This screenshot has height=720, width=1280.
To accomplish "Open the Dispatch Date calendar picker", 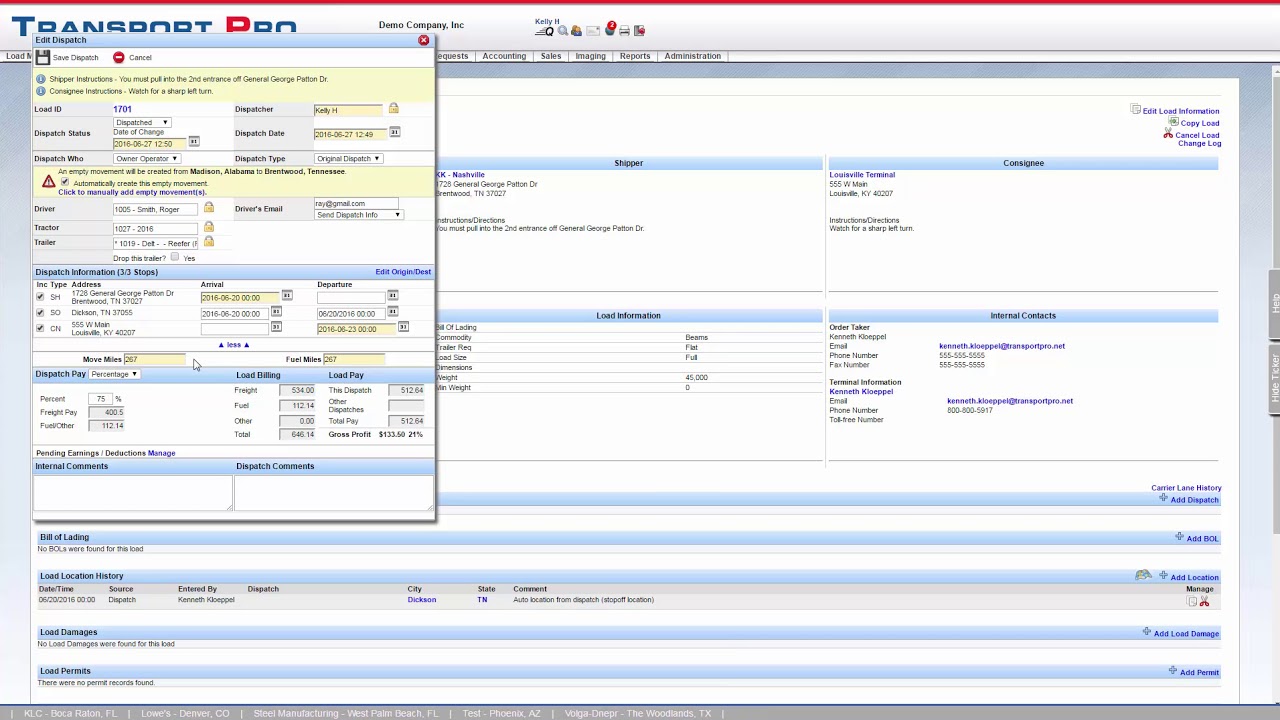I will click(395, 133).
